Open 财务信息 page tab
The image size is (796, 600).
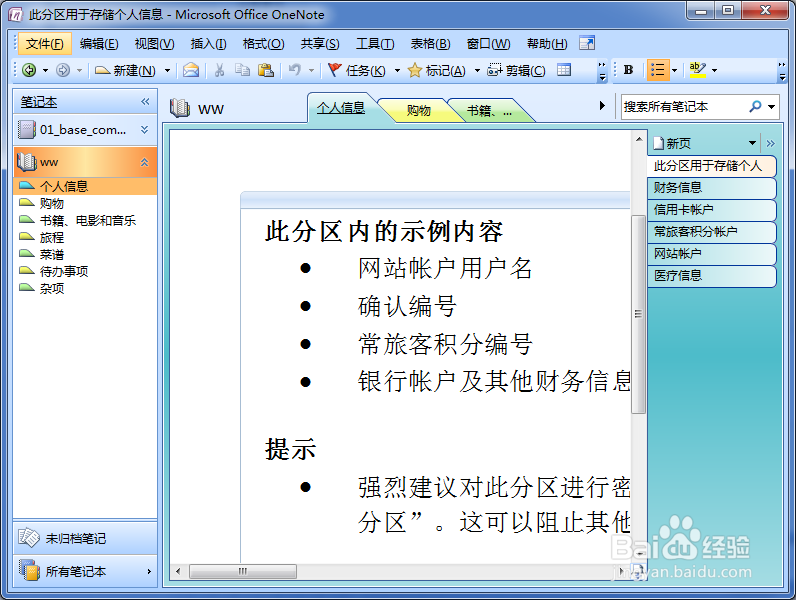tap(712, 188)
